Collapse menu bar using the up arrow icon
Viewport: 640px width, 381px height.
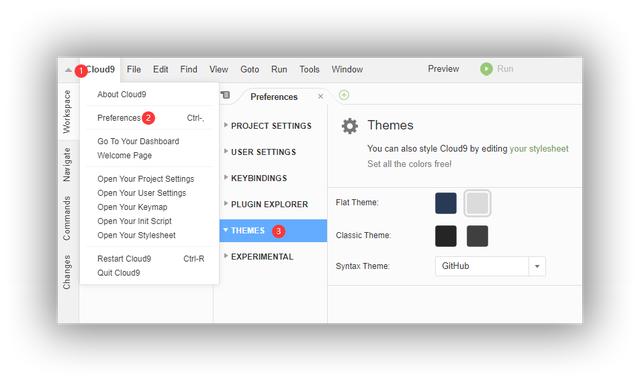tap(68, 70)
